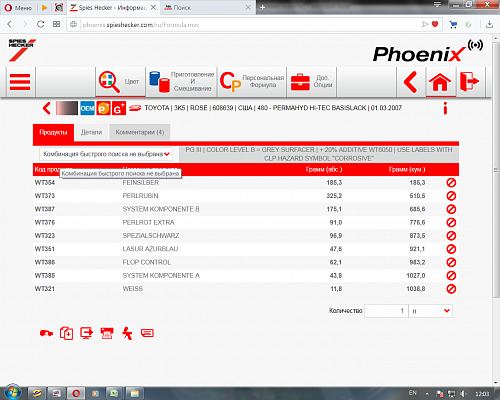This screenshot has height=400, width=500.
Task: Switch to the Детали tab
Action: [91, 132]
